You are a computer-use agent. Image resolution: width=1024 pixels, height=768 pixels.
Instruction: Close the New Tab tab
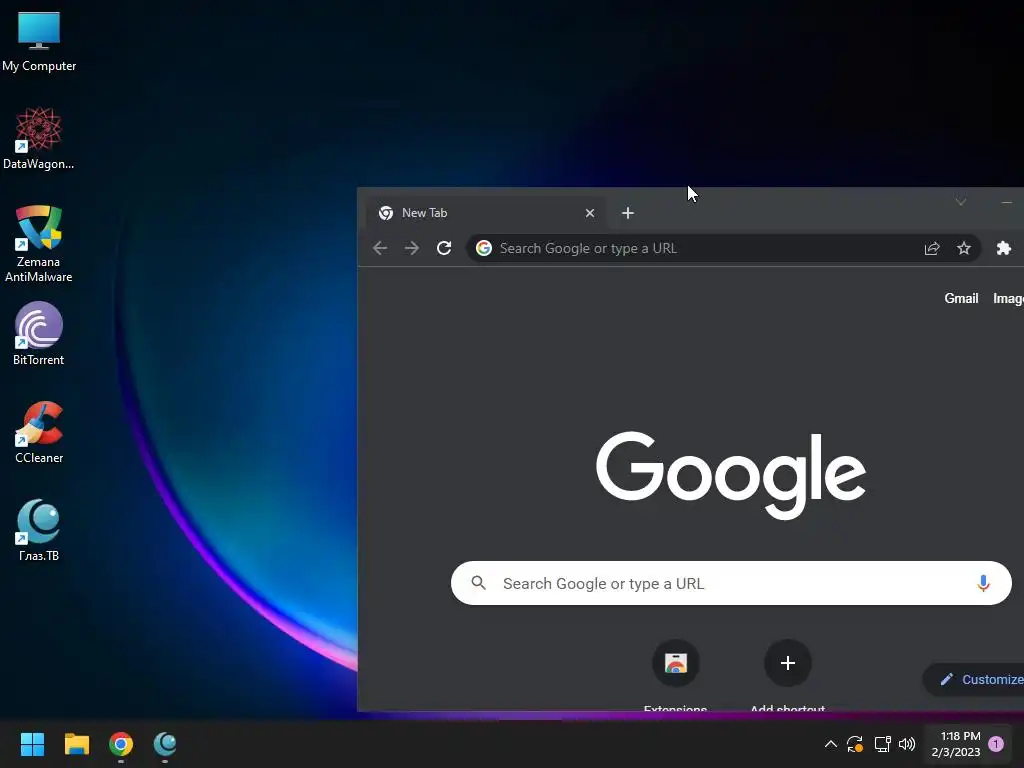click(590, 213)
